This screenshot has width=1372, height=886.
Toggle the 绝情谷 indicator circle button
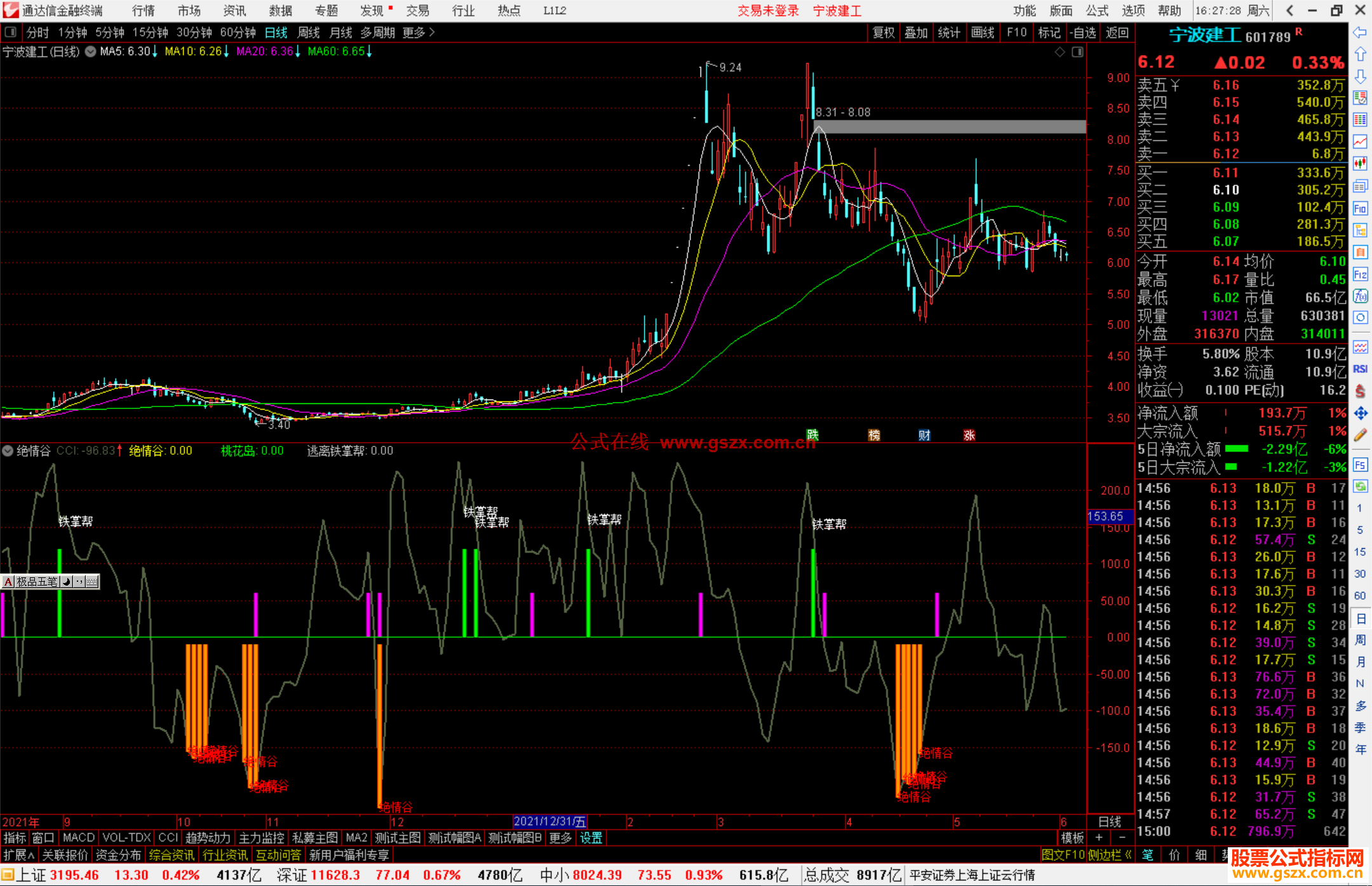[8, 451]
